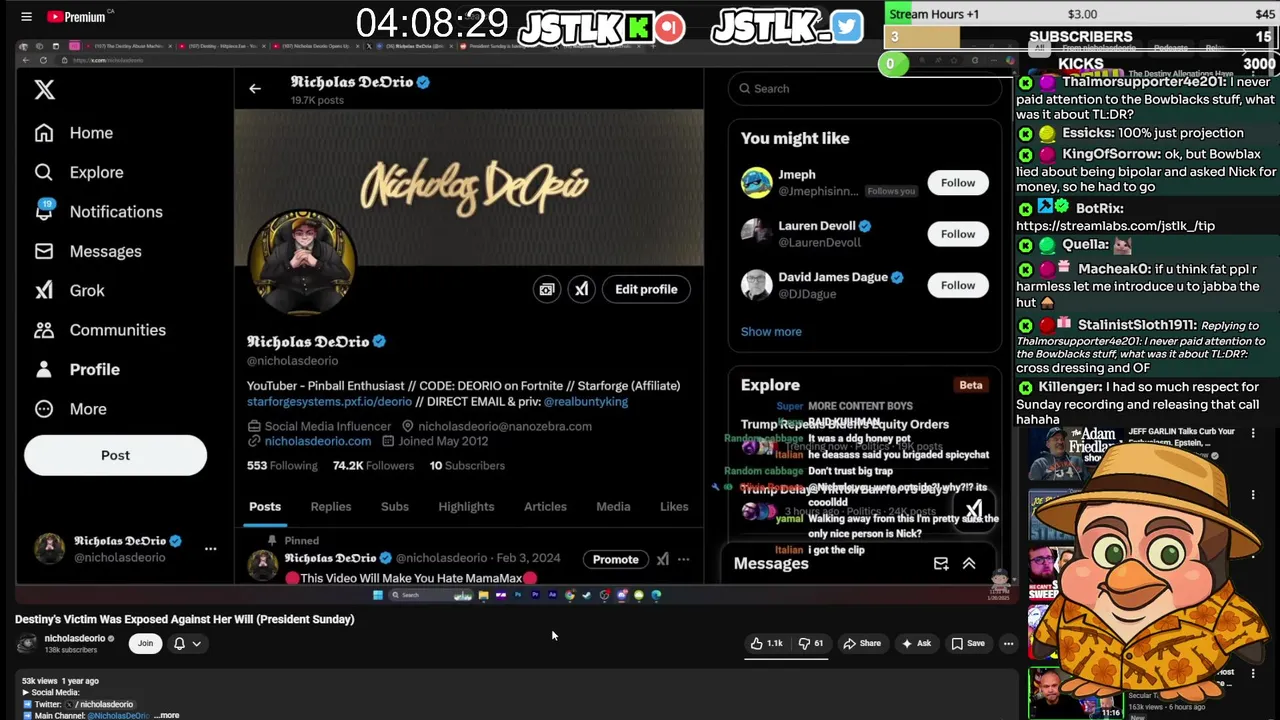
Task: Open the @realbuntyking mention link
Action: [586, 401]
